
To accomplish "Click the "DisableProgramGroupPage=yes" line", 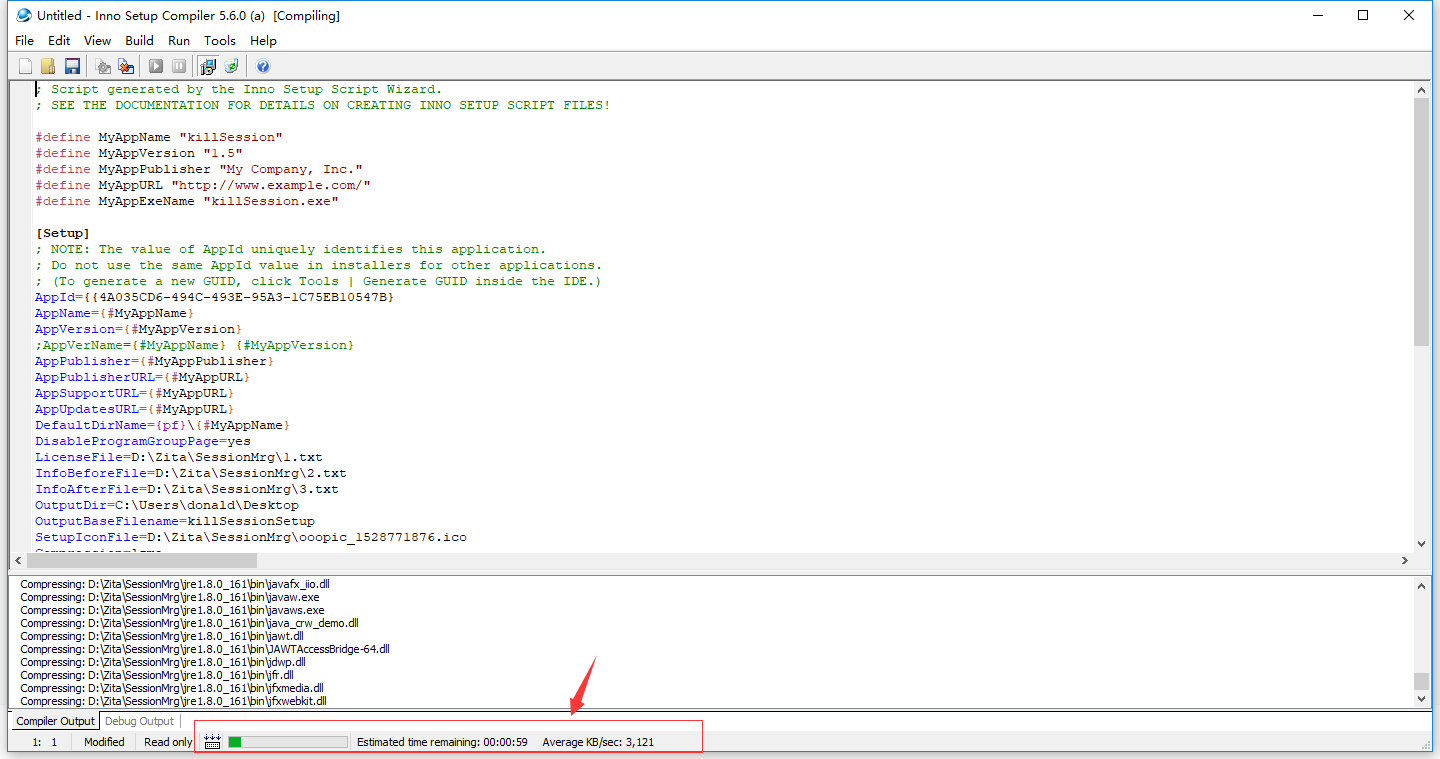I will click(143, 441).
